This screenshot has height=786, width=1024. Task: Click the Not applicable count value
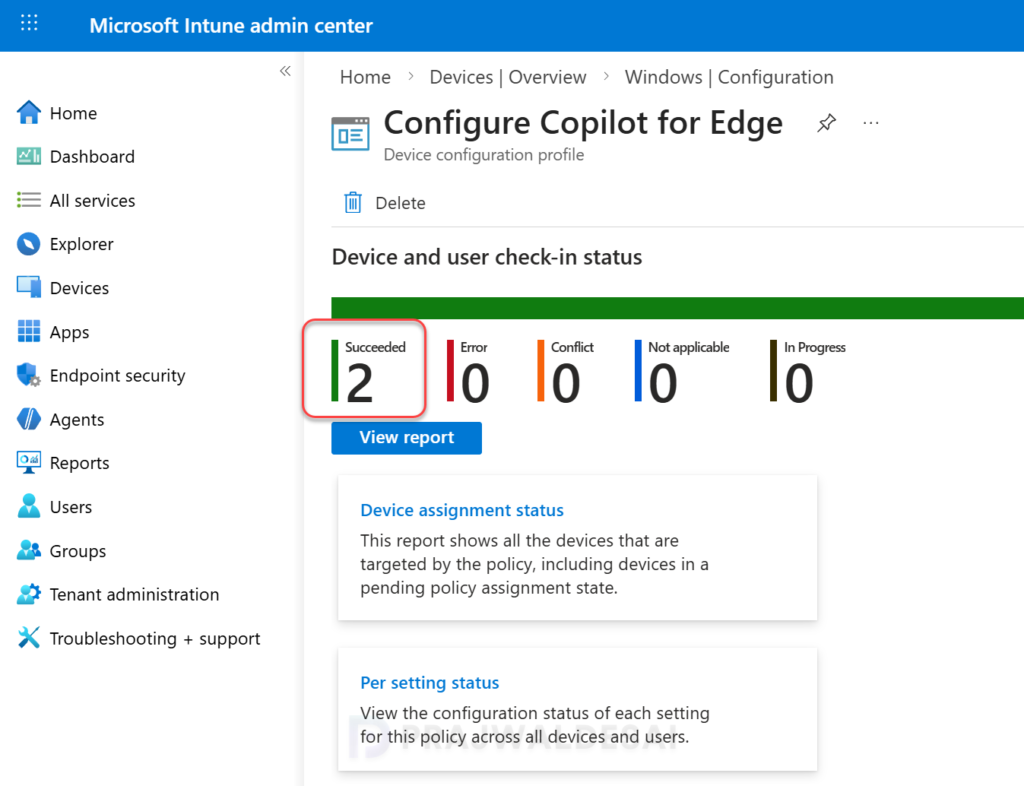[663, 383]
